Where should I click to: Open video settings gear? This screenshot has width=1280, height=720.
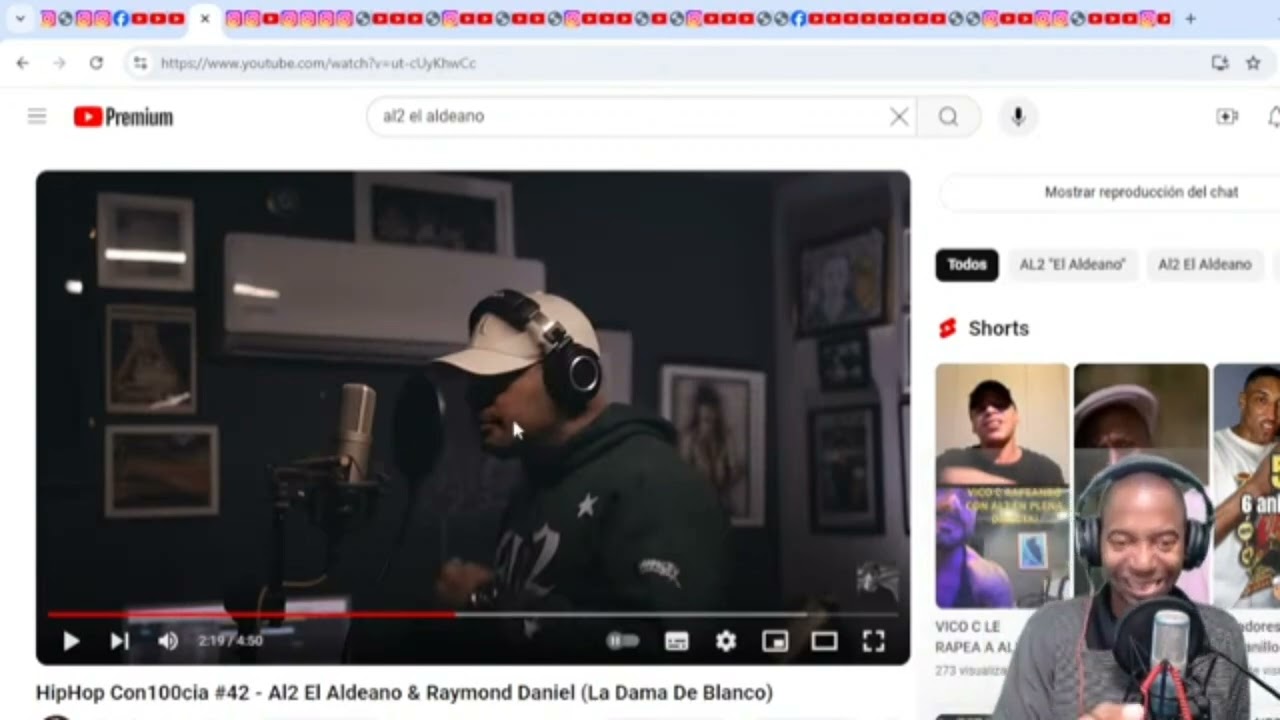(726, 641)
